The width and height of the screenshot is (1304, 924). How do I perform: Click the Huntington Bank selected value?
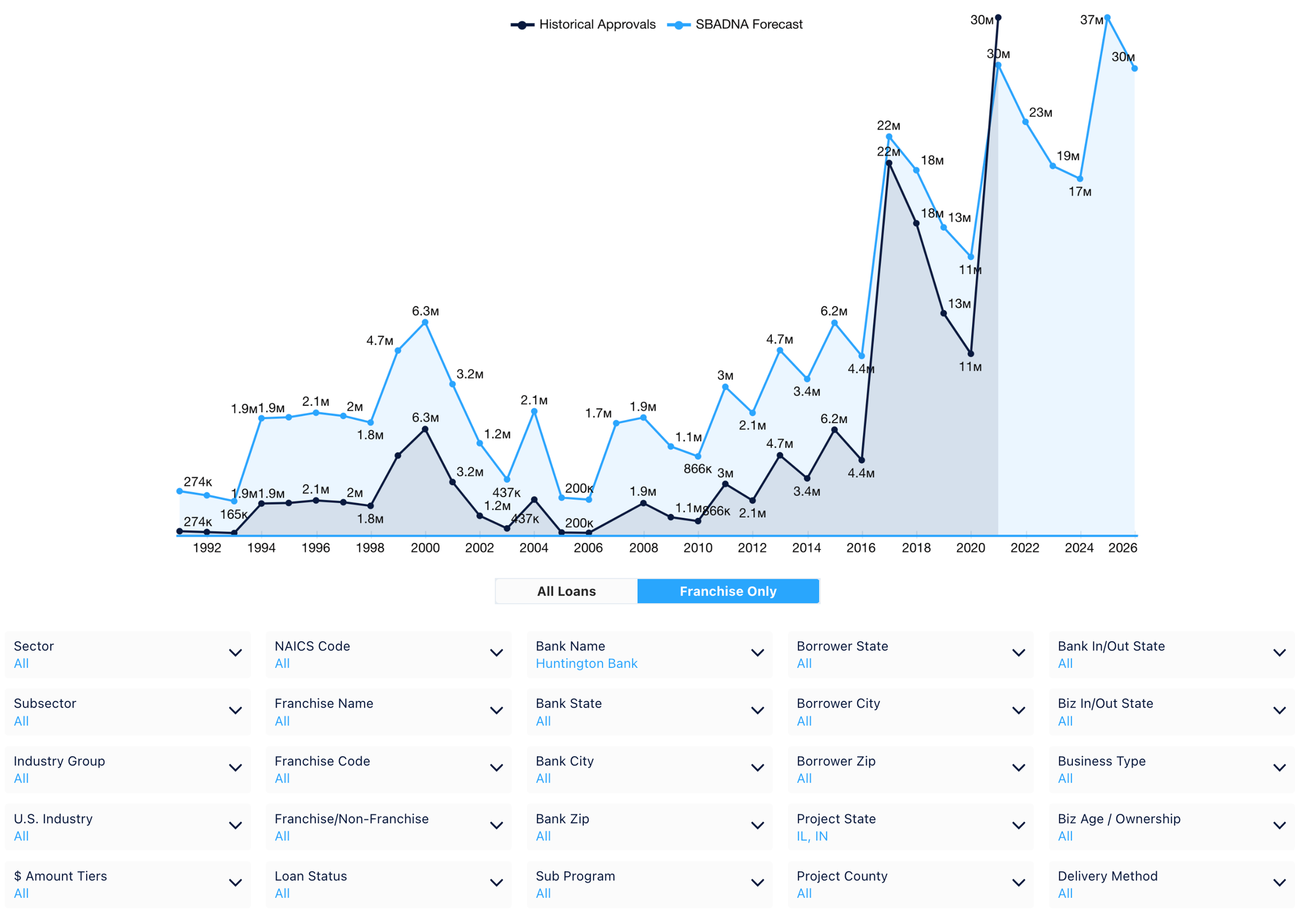pos(586,663)
